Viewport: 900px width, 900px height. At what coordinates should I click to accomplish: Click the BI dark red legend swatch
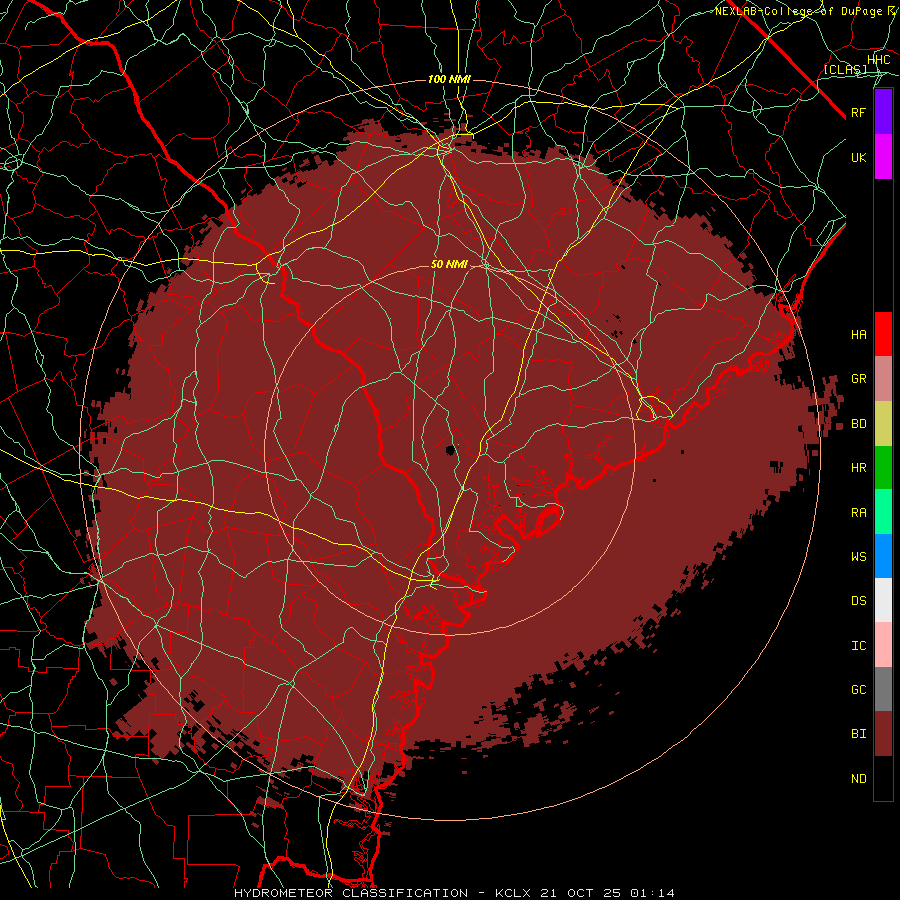point(883,734)
